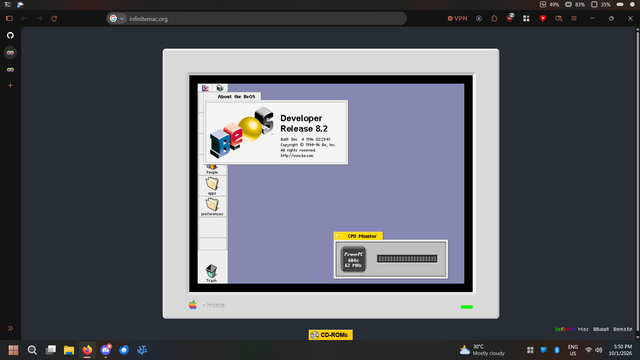Image resolution: width=640 pixels, height=360 pixels.
Task: Click the Developer Release 8.2 heading
Action: coord(304,123)
